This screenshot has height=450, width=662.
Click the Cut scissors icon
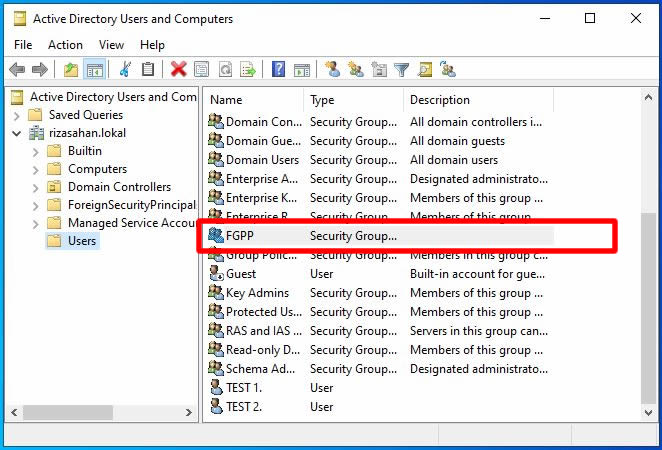click(x=125, y=69)
